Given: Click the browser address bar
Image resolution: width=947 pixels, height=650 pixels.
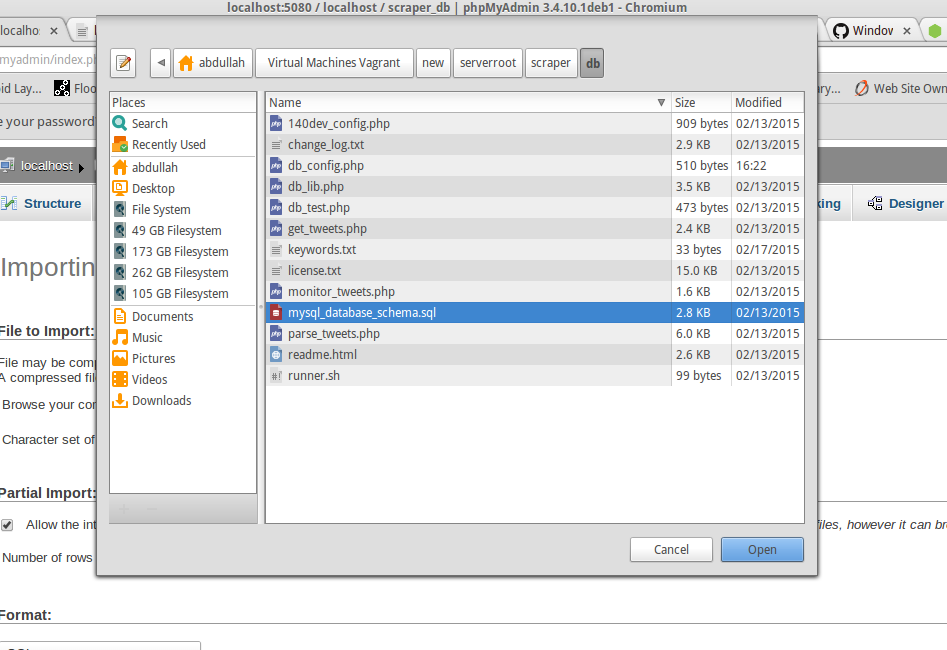Looking at the screenshot, I should [x=48, y=60].
